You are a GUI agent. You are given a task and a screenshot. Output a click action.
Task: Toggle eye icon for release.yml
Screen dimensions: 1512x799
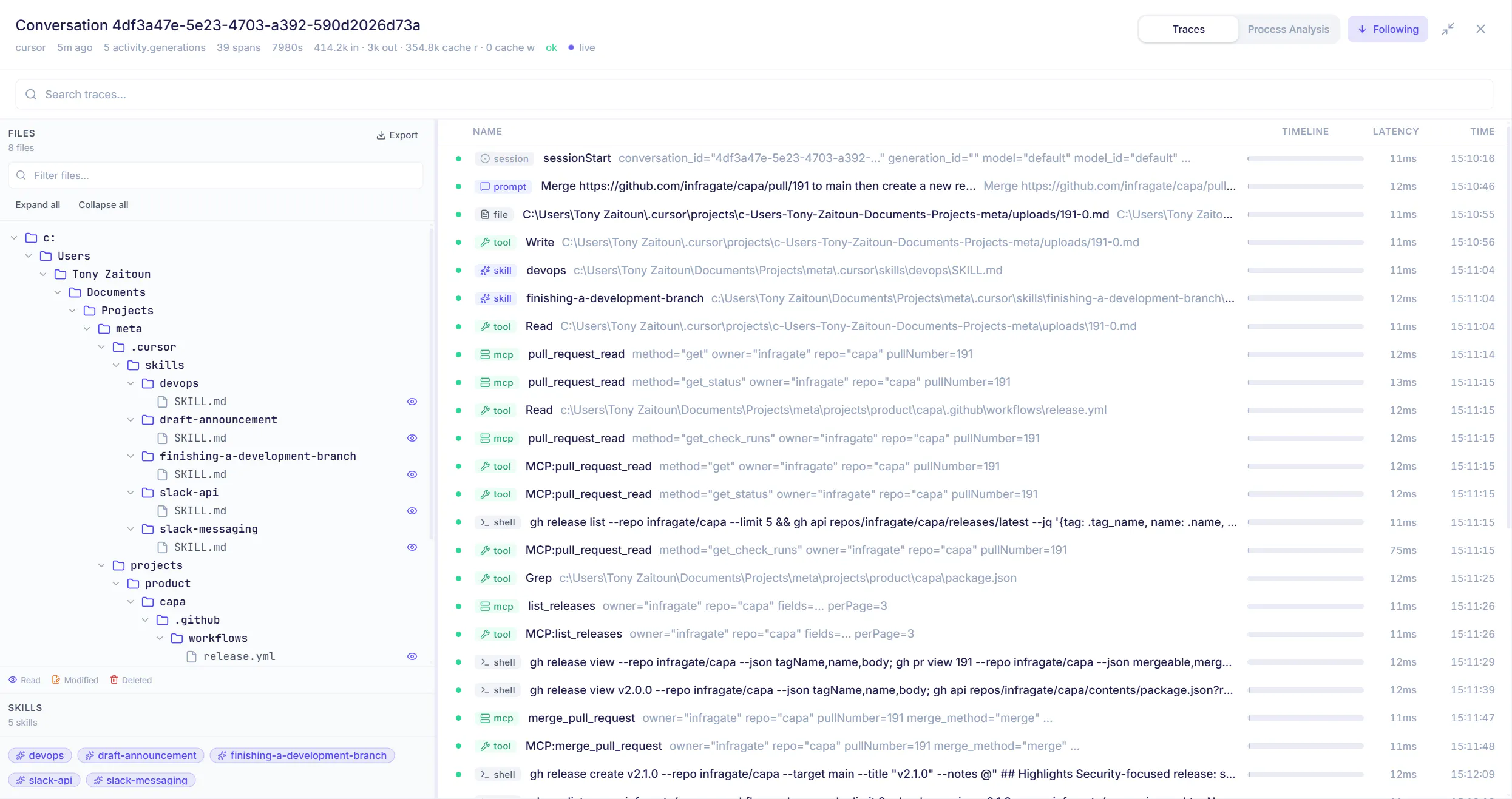click(412, 656)
